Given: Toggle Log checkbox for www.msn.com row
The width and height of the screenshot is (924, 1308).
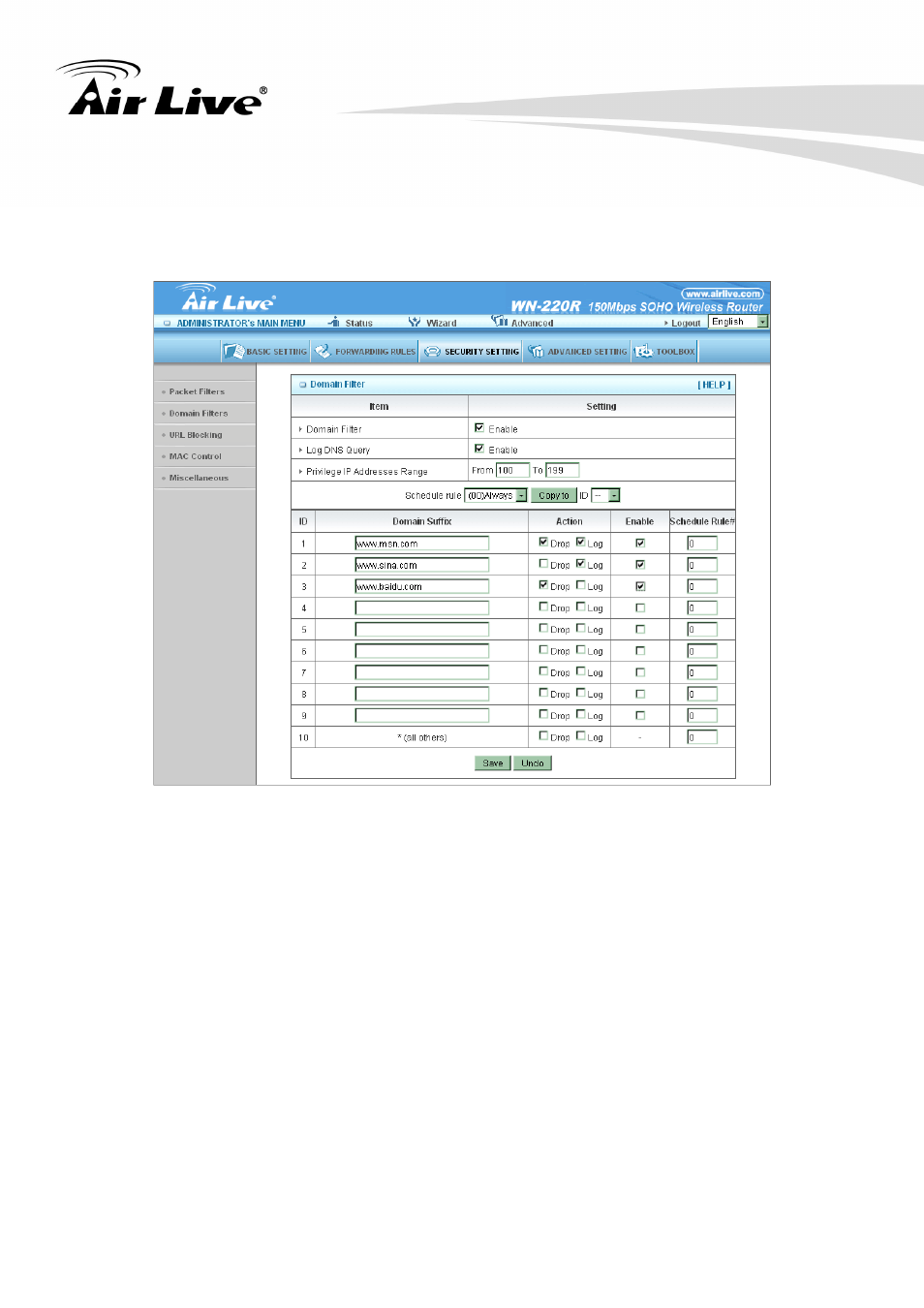Looking at the screenshot, I should pyautogui.click(x=580, y=542).
